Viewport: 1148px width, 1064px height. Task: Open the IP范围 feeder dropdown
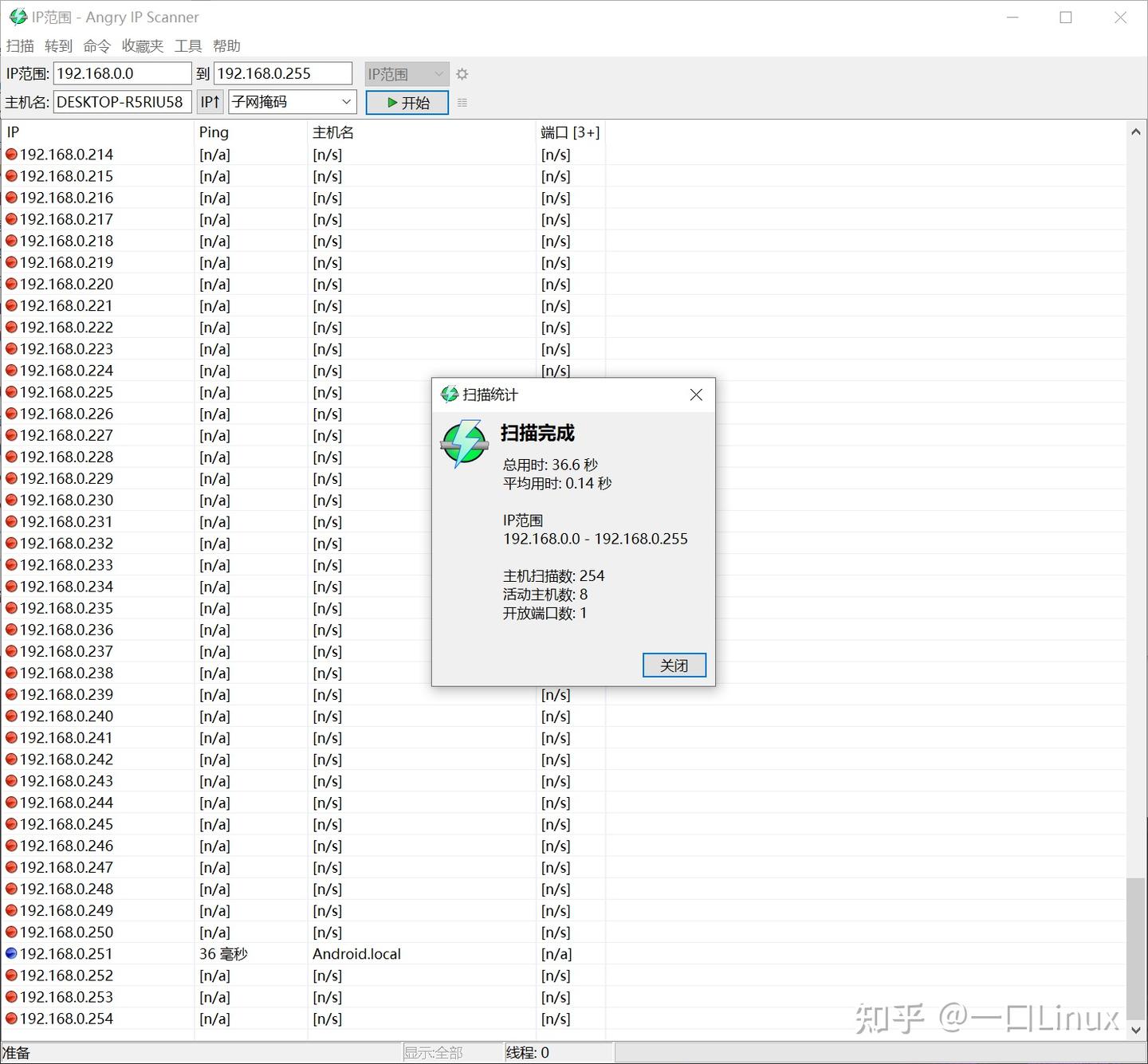pyautogui.click(x=407, y=74)
